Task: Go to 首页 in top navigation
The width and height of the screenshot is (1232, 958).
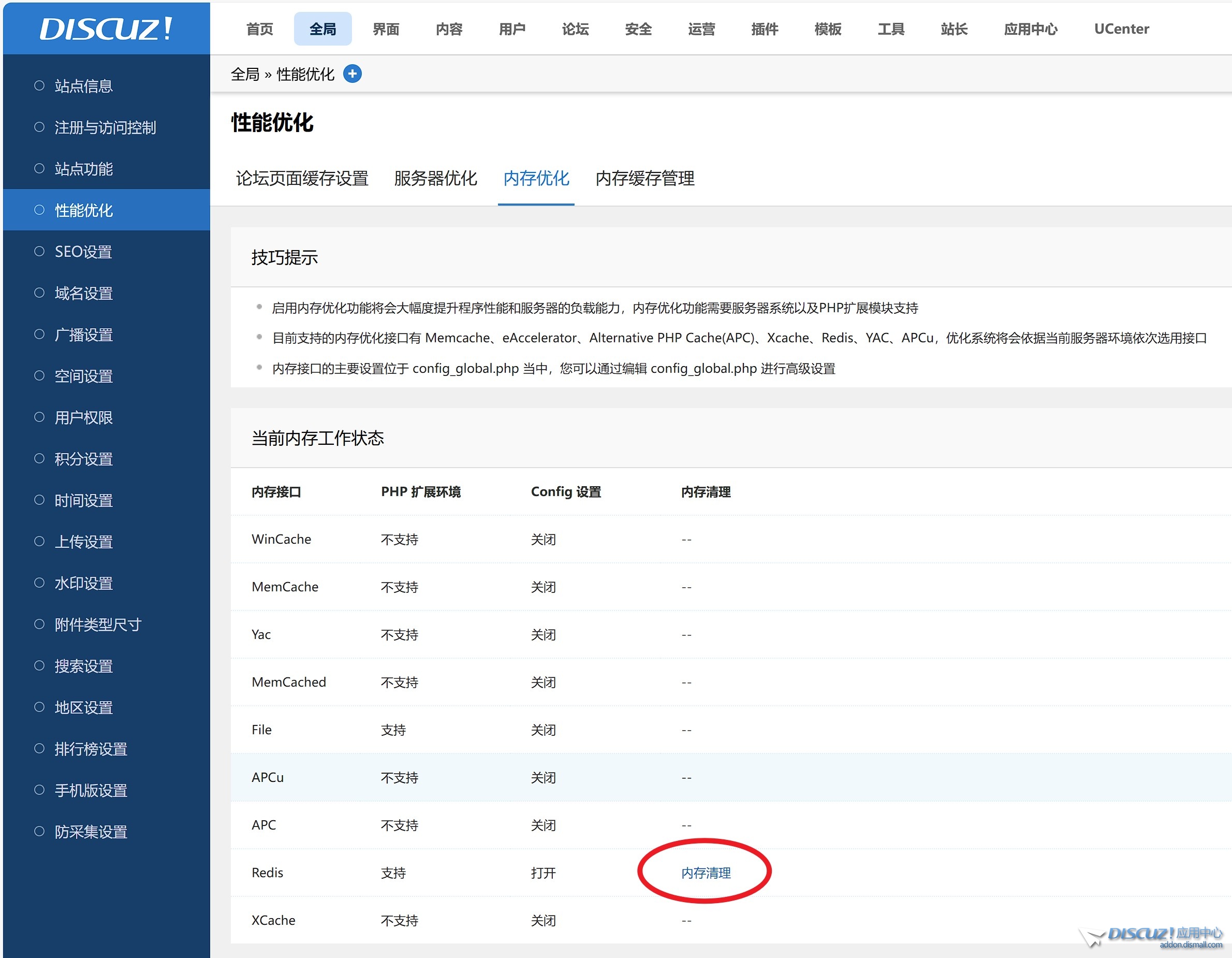Action: (x=259, y=29)
